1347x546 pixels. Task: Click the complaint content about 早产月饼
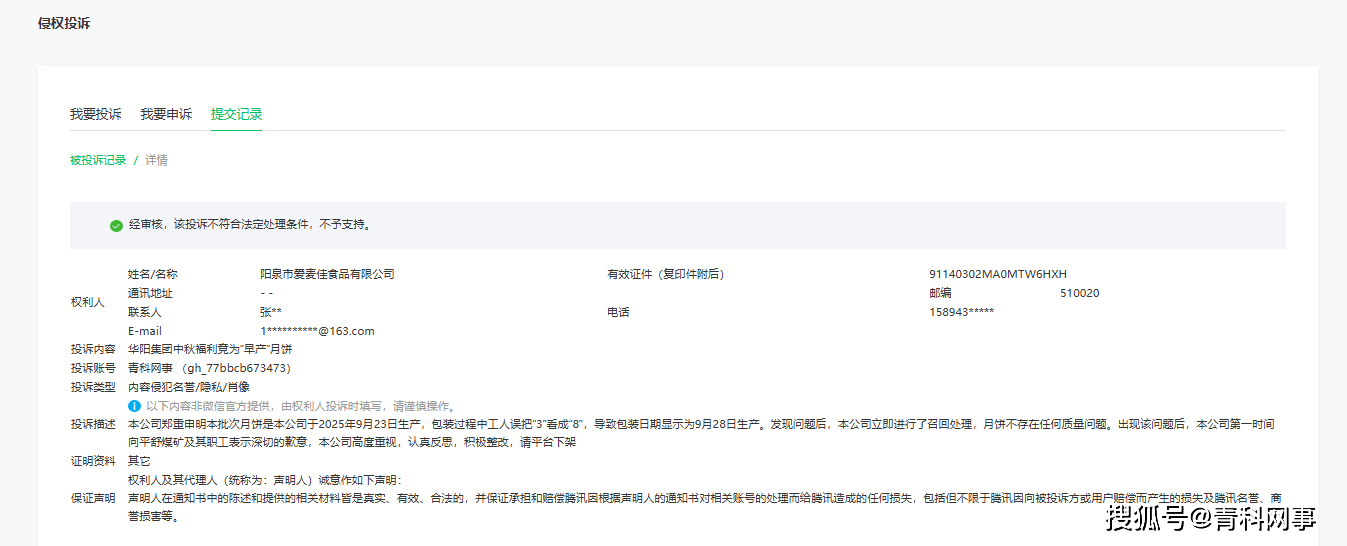click(x=210, y=349)
